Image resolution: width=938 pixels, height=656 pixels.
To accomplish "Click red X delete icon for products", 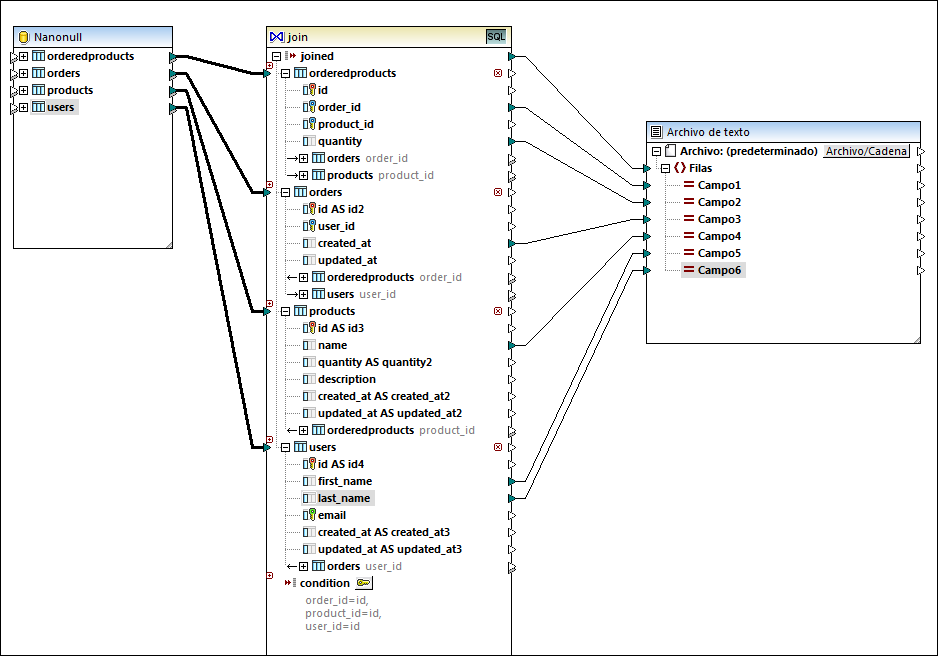I will [x=498, y=311].
